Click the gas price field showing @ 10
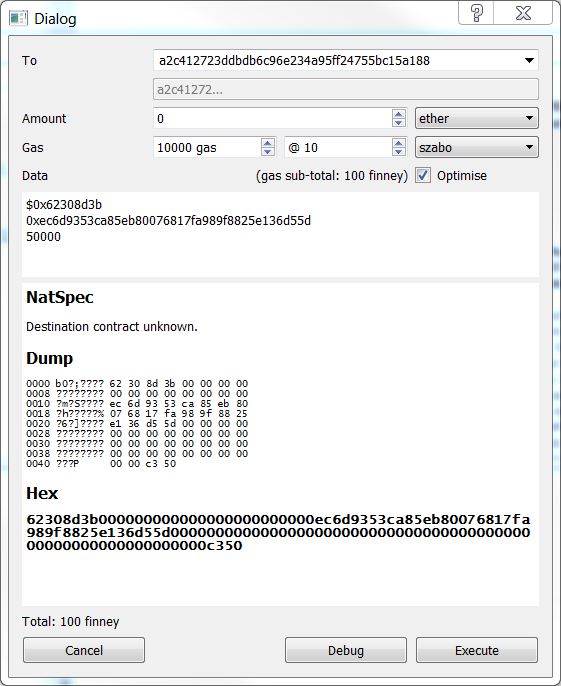The image size is (561, 686). point(338,147)
